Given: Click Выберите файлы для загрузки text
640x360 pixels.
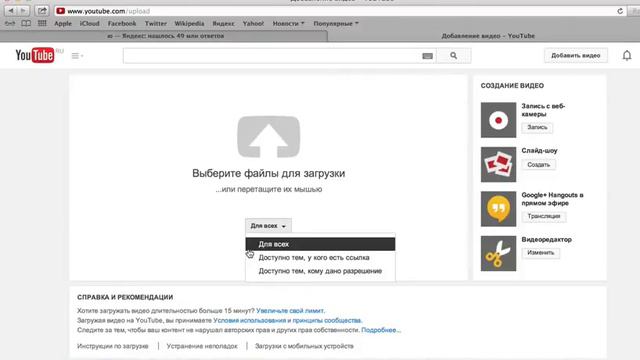Looking at the screenshot, I should coord(269,173).
